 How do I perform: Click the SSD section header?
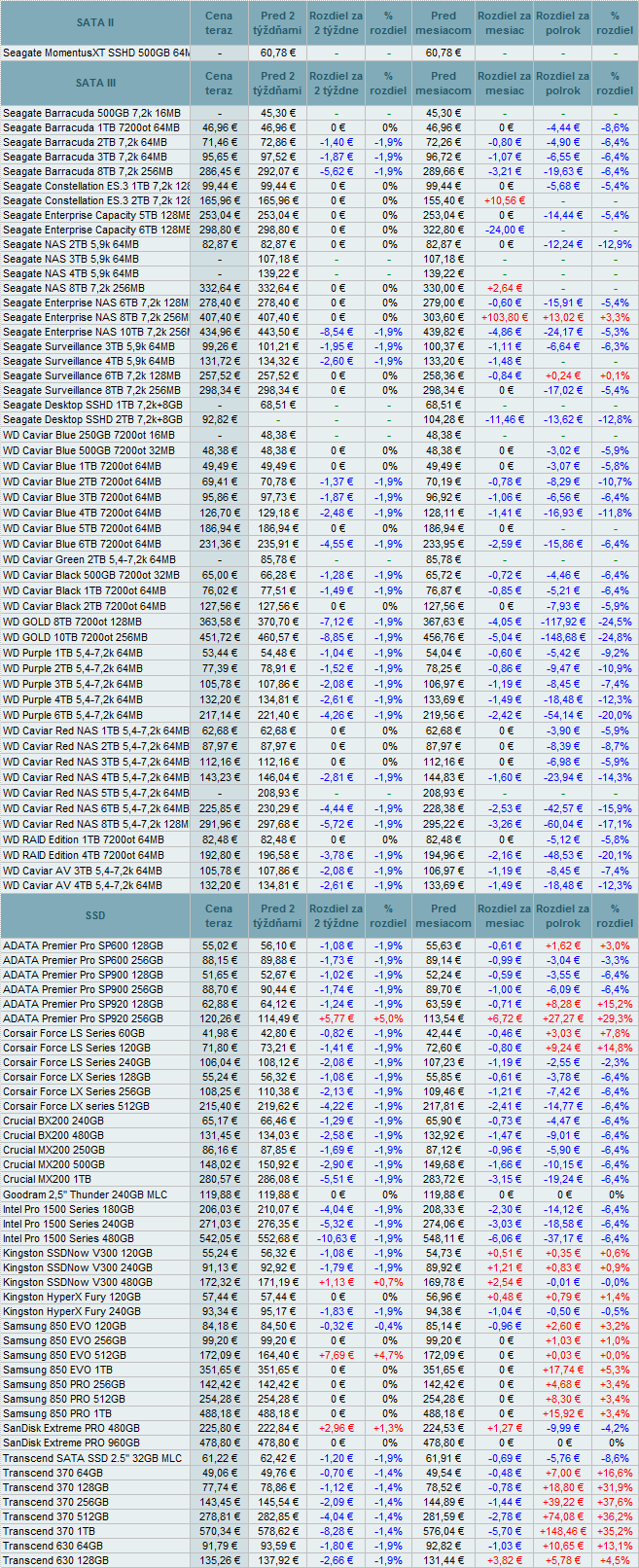95,915
